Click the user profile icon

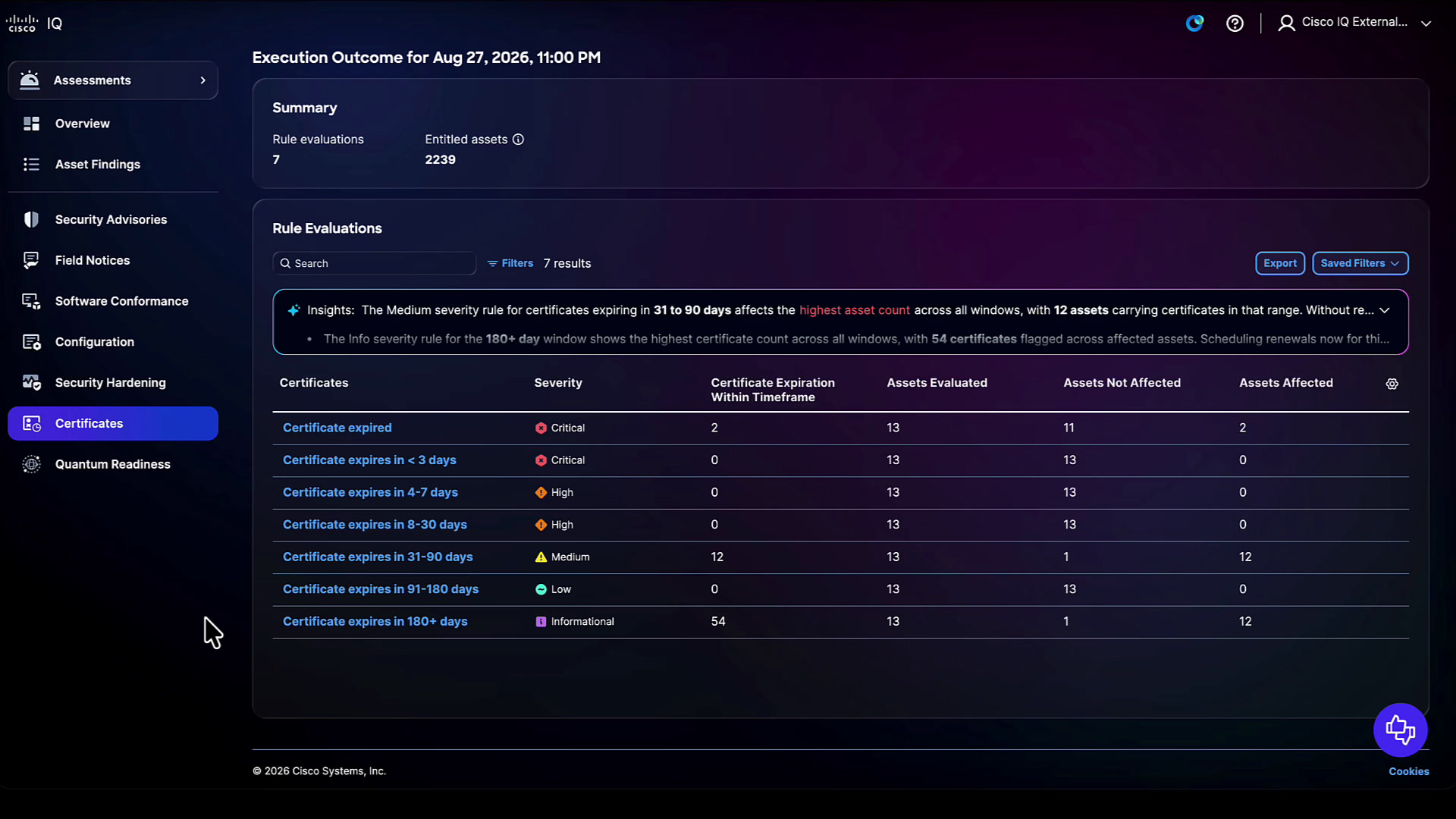1286,24
